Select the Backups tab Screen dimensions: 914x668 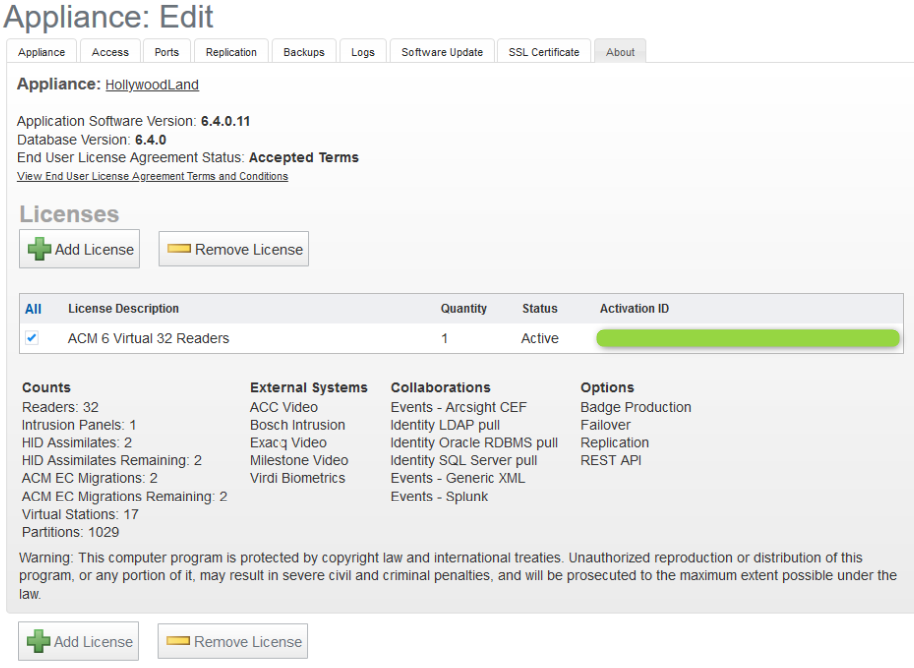pos(304,52)
